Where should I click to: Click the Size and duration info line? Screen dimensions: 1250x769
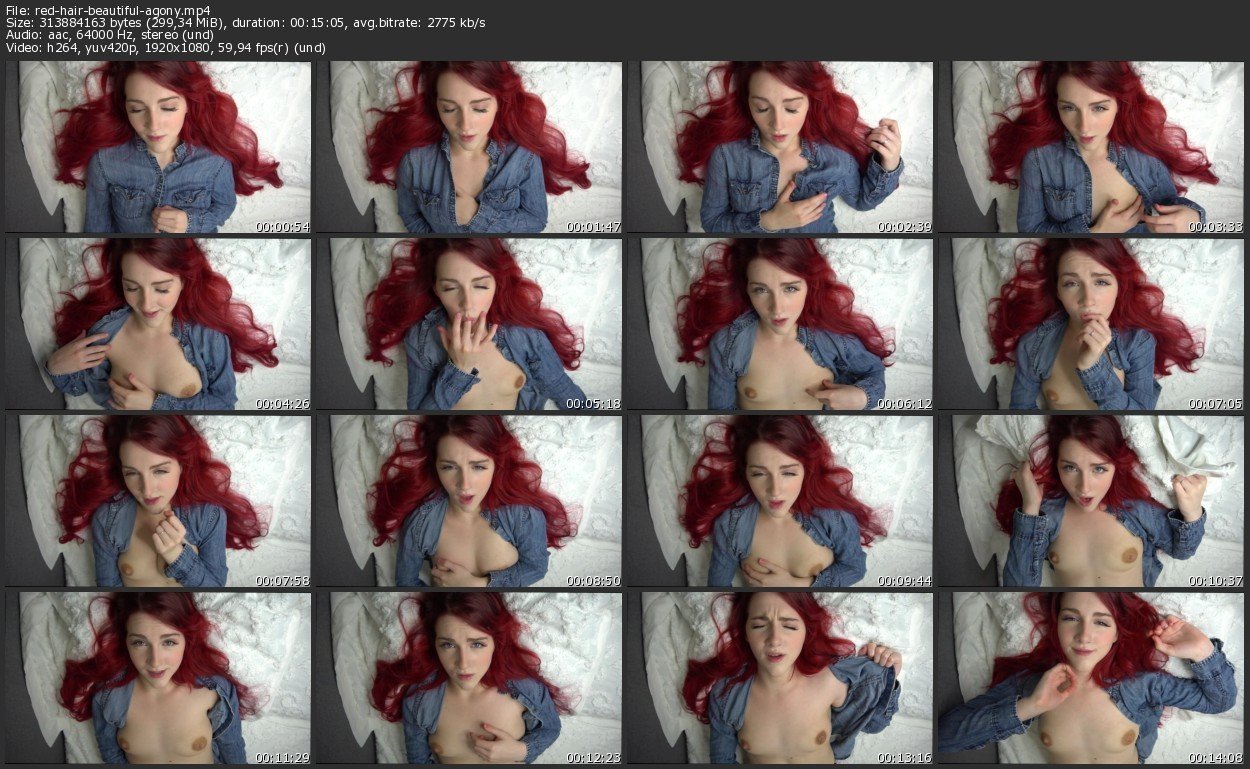click(245, 23)
